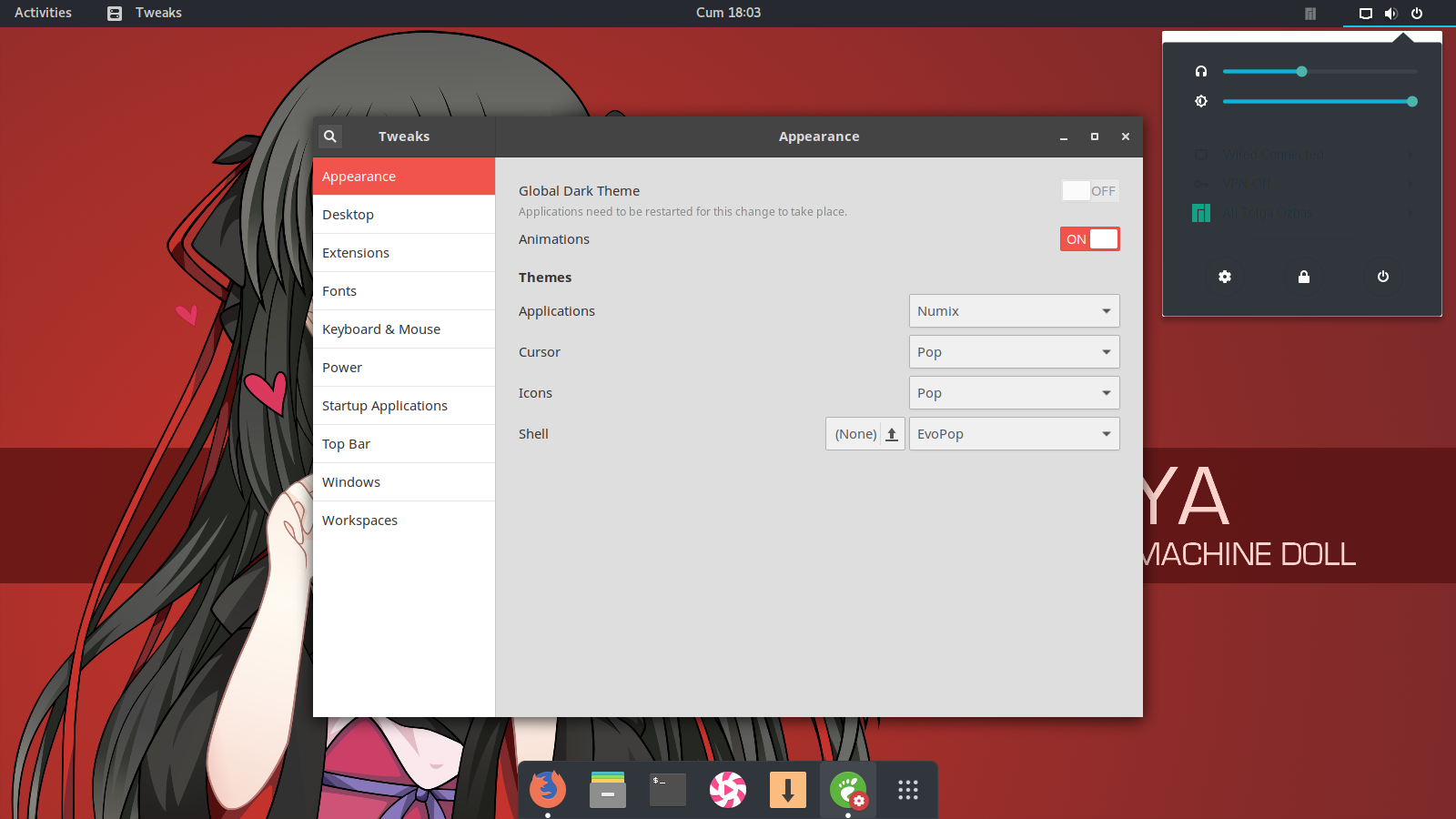Click the Themes section heading
This screenshot has height=819, width=1456.
tap(545, 278)
